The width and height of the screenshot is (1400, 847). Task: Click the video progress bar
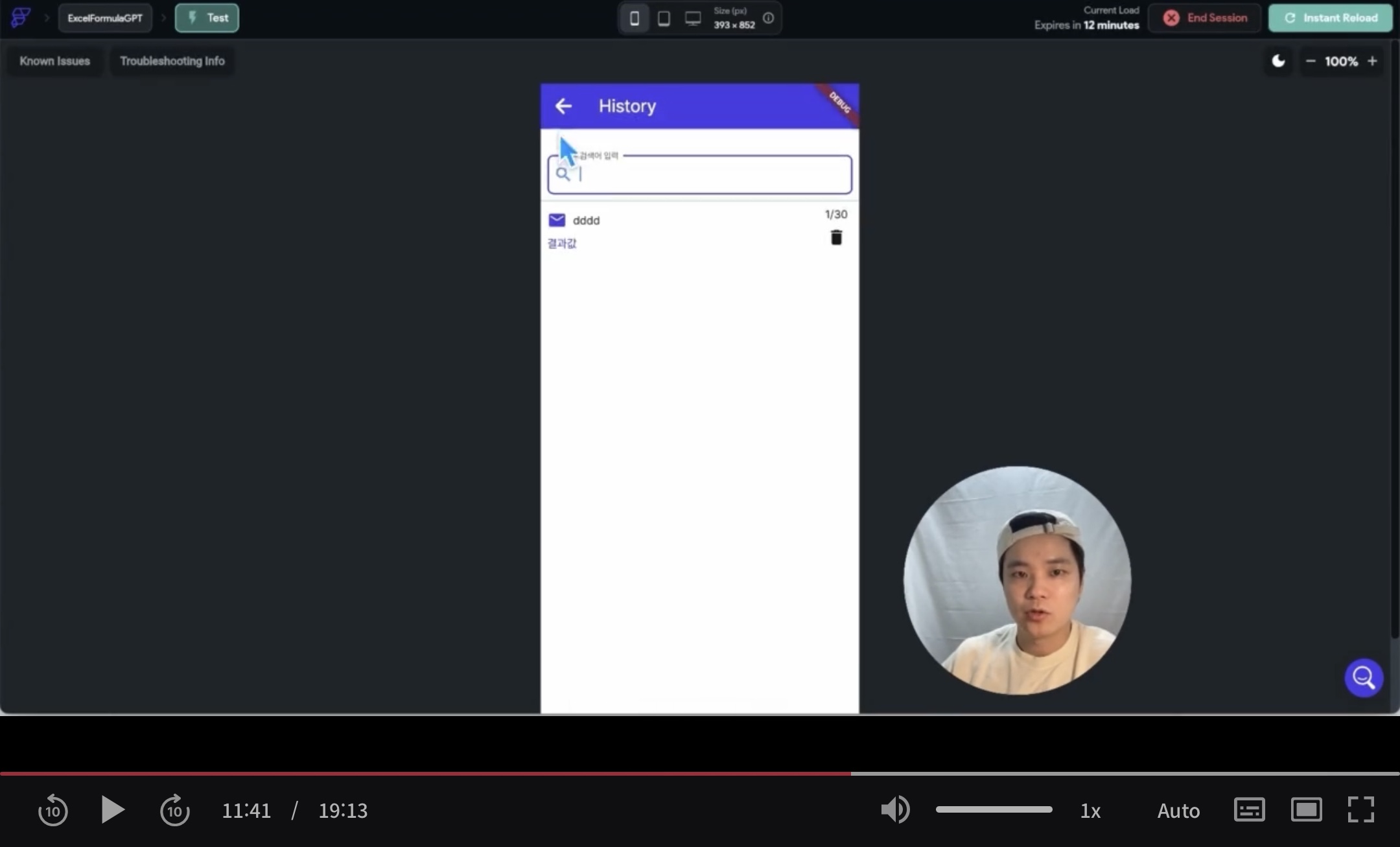click(x=700, y=774)
